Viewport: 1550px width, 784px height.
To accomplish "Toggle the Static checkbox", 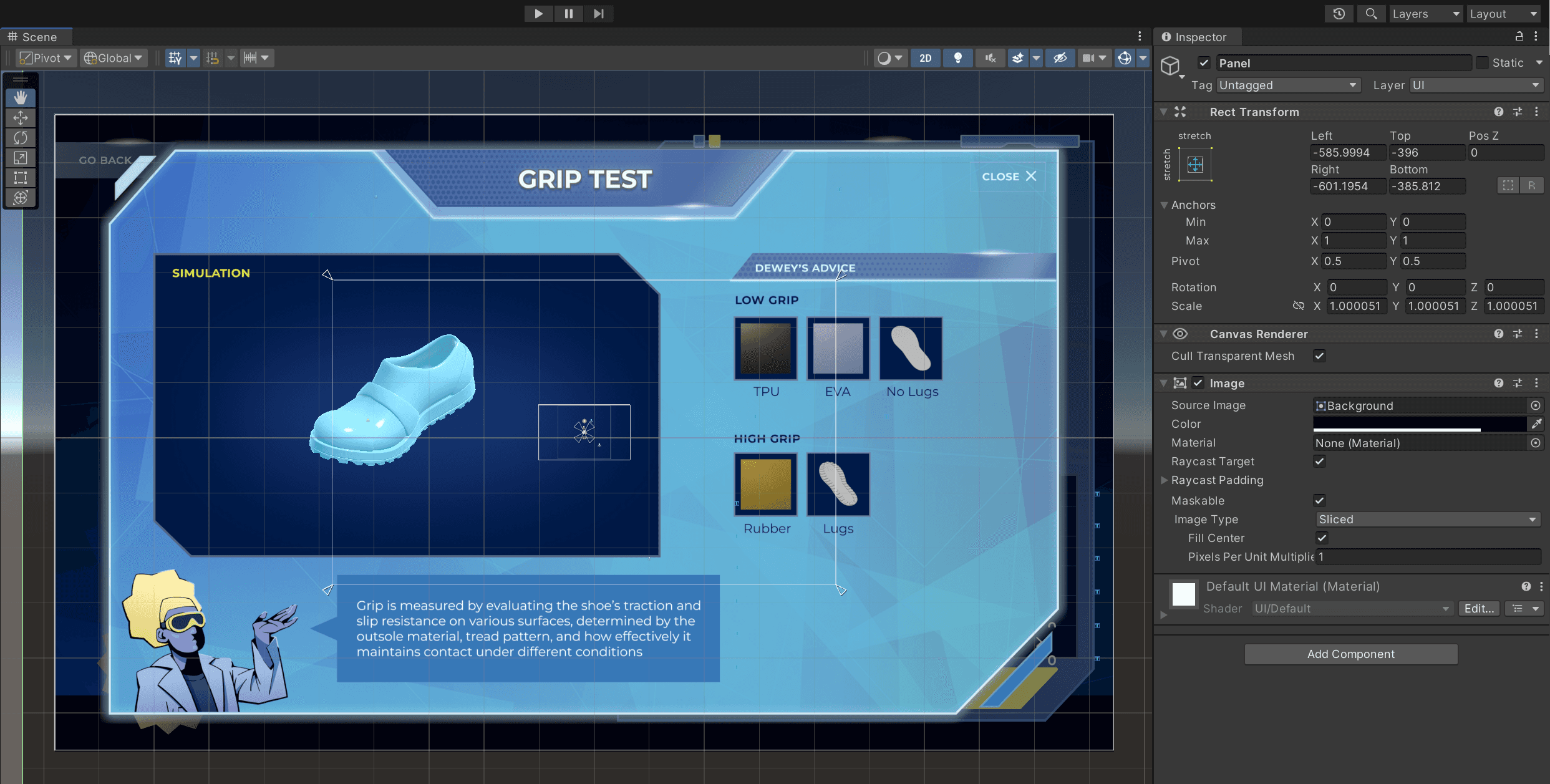I will (x=1483, y=63).
